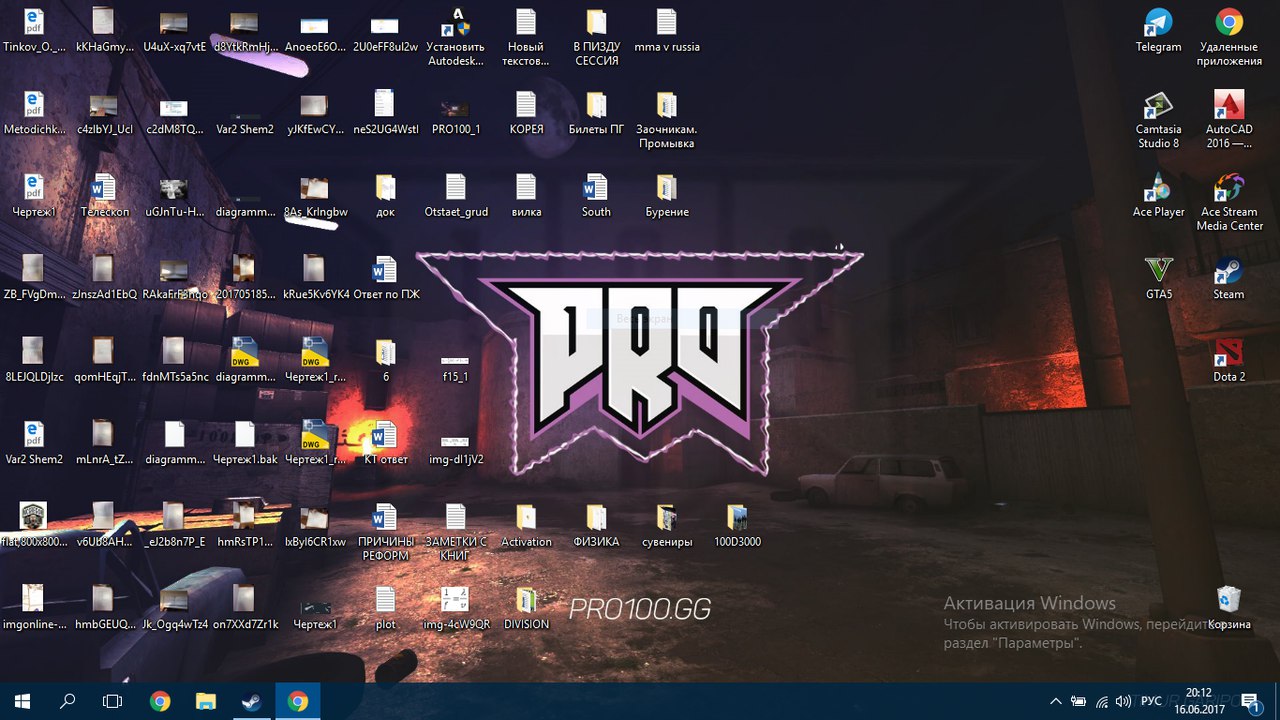Open Steam desktop shortcut
The height and width of the screenshot is (720, 1280).
click(x=1229, y=278)
